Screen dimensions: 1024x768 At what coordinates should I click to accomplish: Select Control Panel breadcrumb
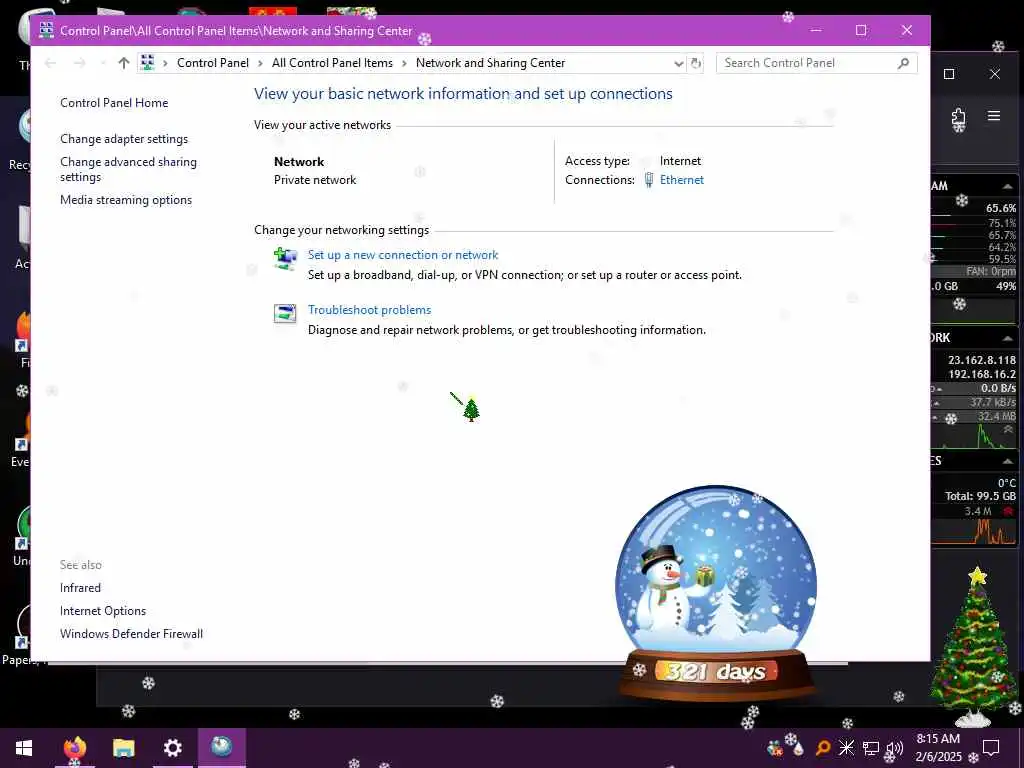[x=213, y=63]
